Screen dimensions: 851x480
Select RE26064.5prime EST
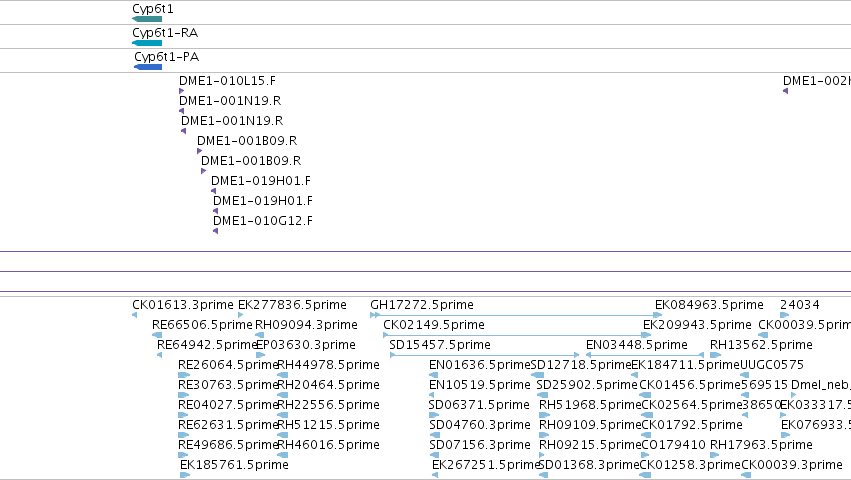(228, 365)
